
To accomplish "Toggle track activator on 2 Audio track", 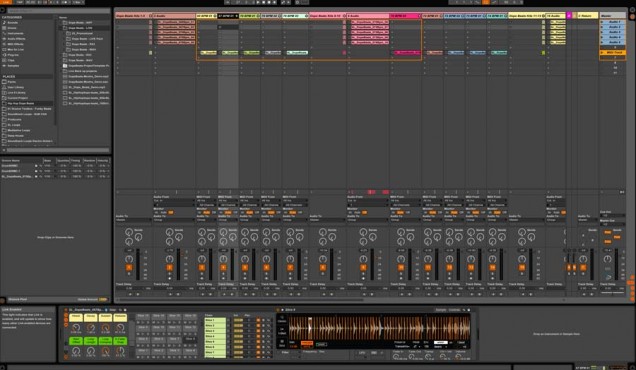I will coord(170,267).
